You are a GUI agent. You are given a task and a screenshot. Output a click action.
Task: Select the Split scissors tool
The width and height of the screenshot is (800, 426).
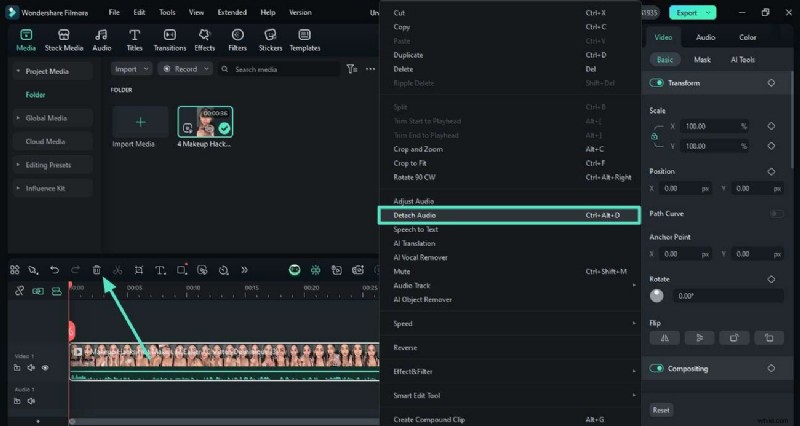tap(117, 270)
